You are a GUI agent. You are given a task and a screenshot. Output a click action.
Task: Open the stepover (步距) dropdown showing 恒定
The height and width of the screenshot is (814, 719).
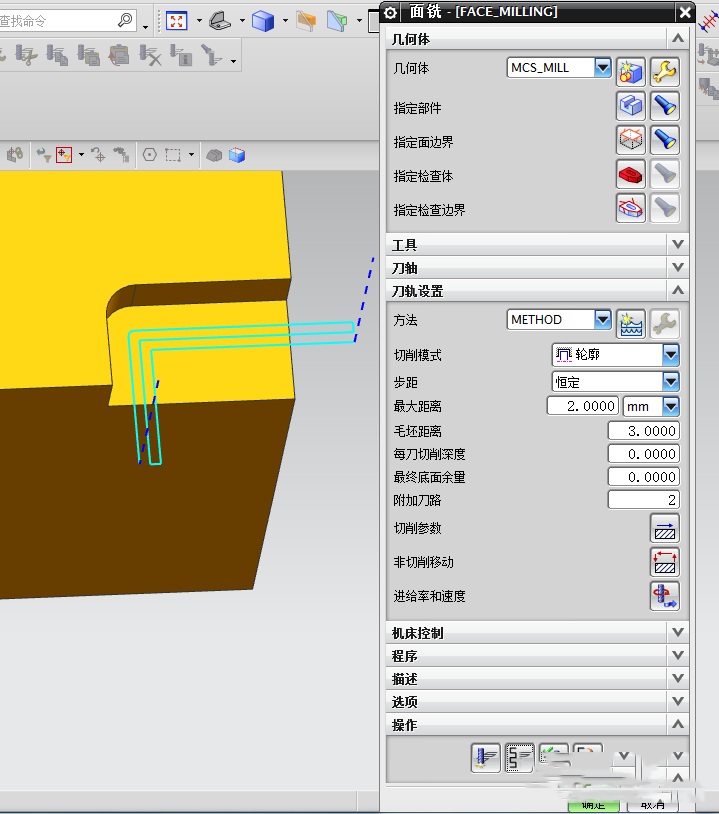(670, 382)
